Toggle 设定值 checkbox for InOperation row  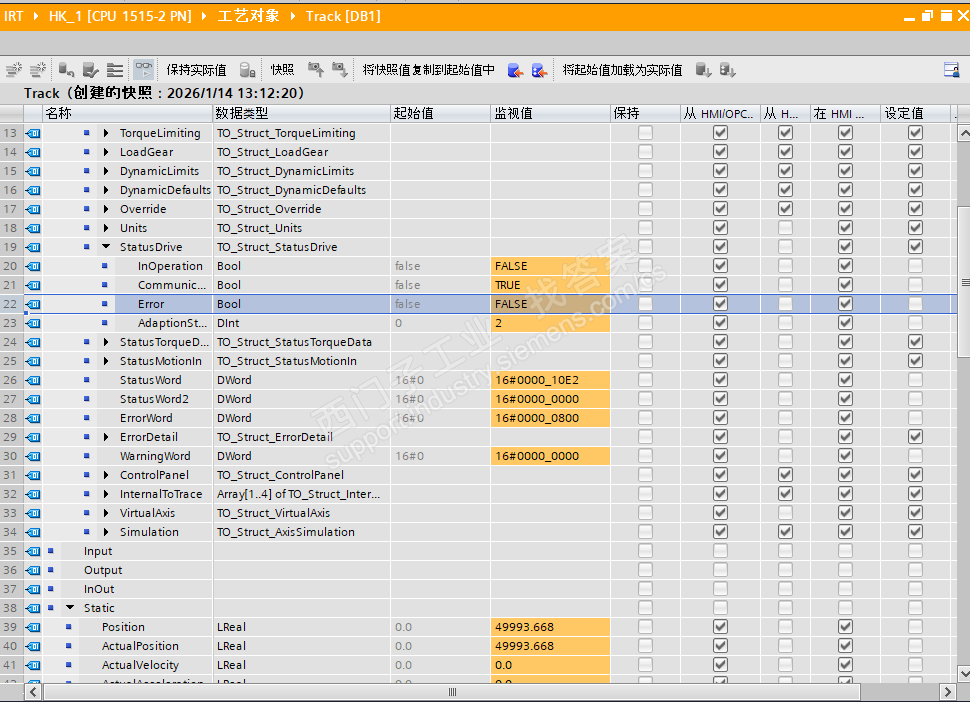pyautogui.click(x=916, y=265)
